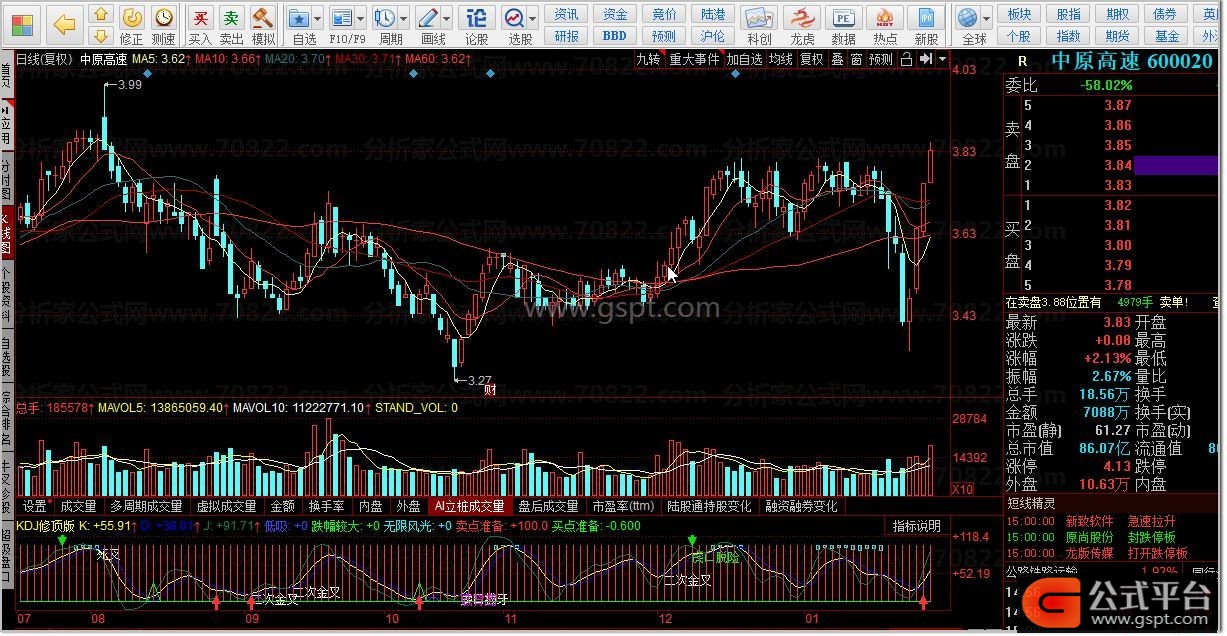This screenshot has height=636, width=1227.
Task: Open the 卖出 sell order icon
Action: pos(231,17)
